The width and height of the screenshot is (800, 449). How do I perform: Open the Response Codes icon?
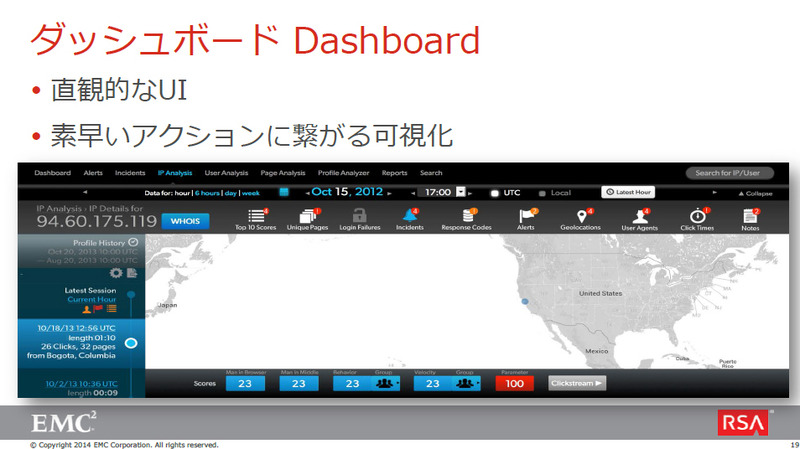[468, 215]
